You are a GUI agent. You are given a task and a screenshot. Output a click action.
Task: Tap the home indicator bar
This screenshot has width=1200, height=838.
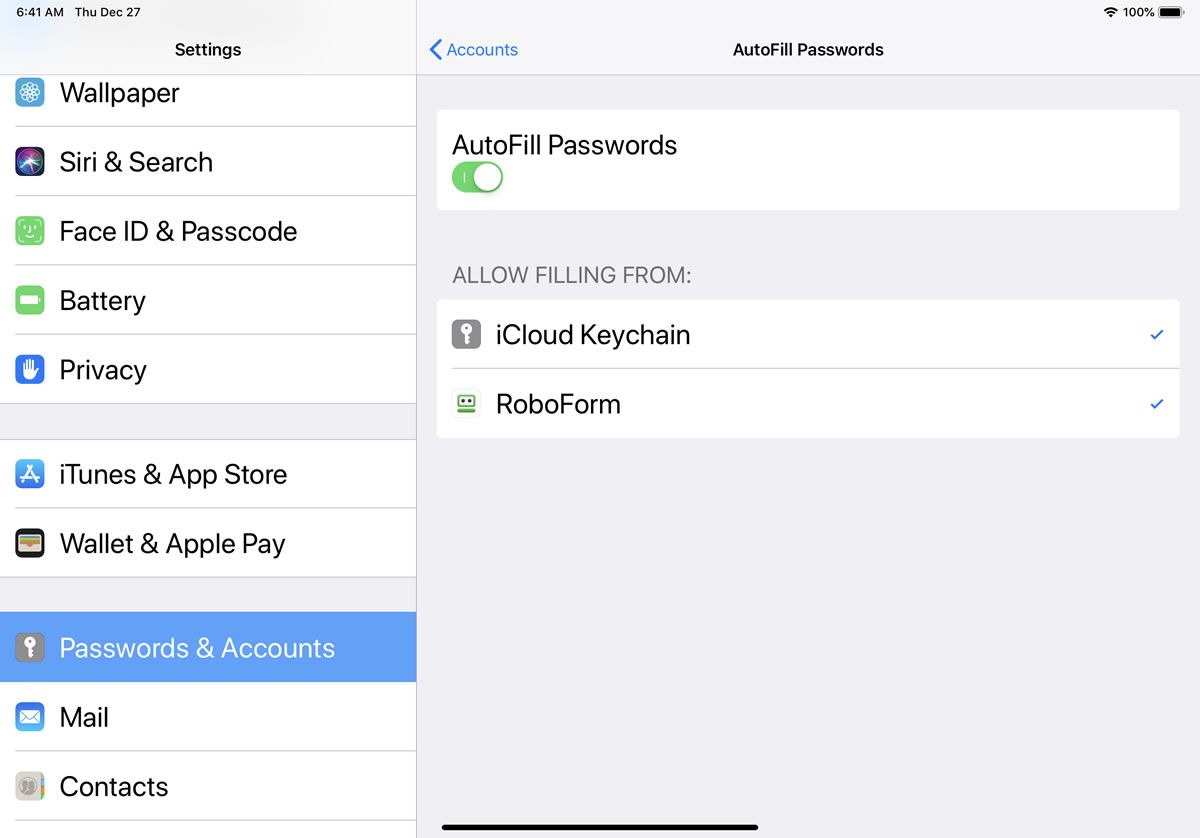[x=600, y=828]
